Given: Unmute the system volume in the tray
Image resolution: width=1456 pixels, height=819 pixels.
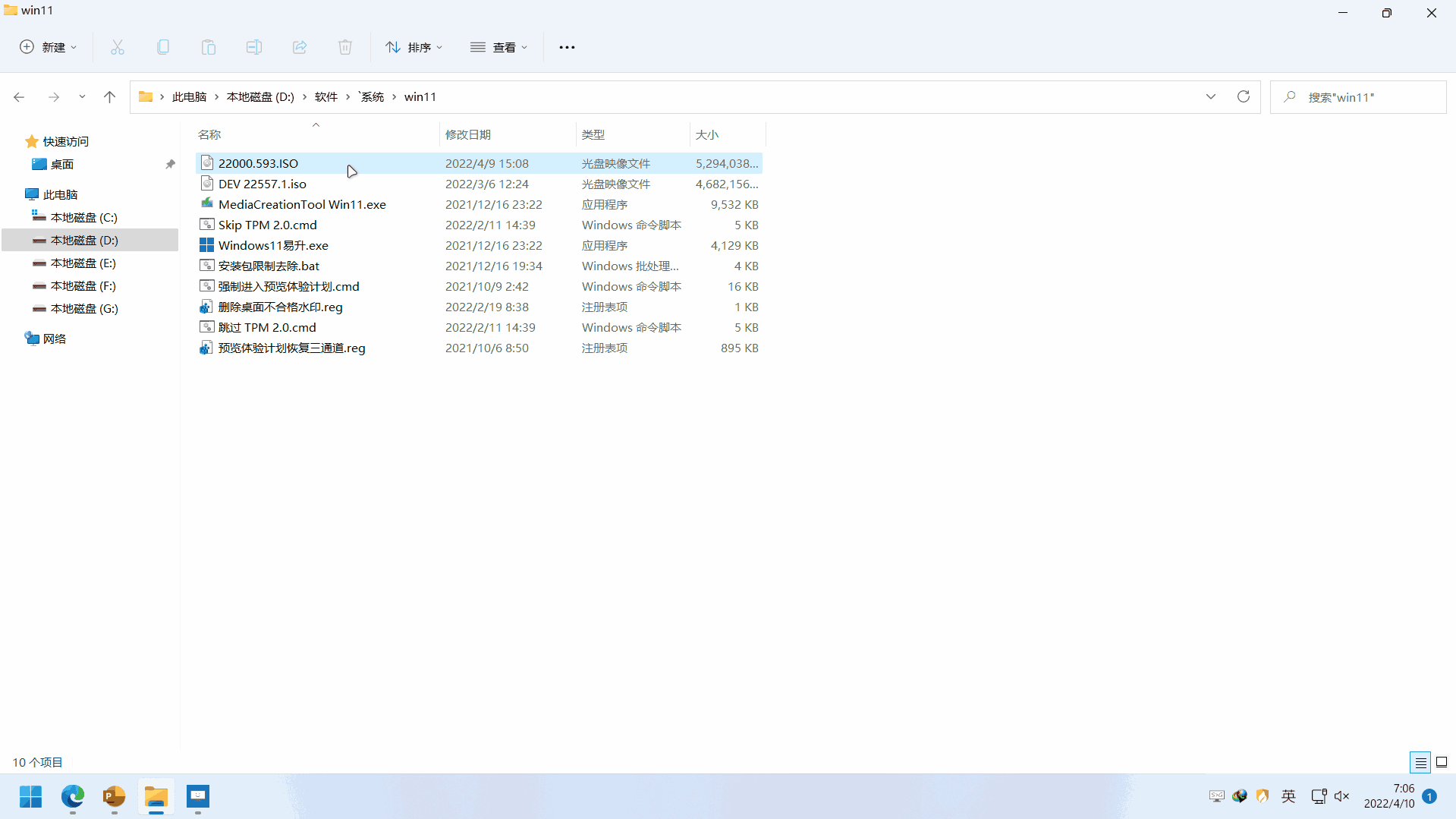Looking at the screenshot, I should click(x=1341, y=796).
